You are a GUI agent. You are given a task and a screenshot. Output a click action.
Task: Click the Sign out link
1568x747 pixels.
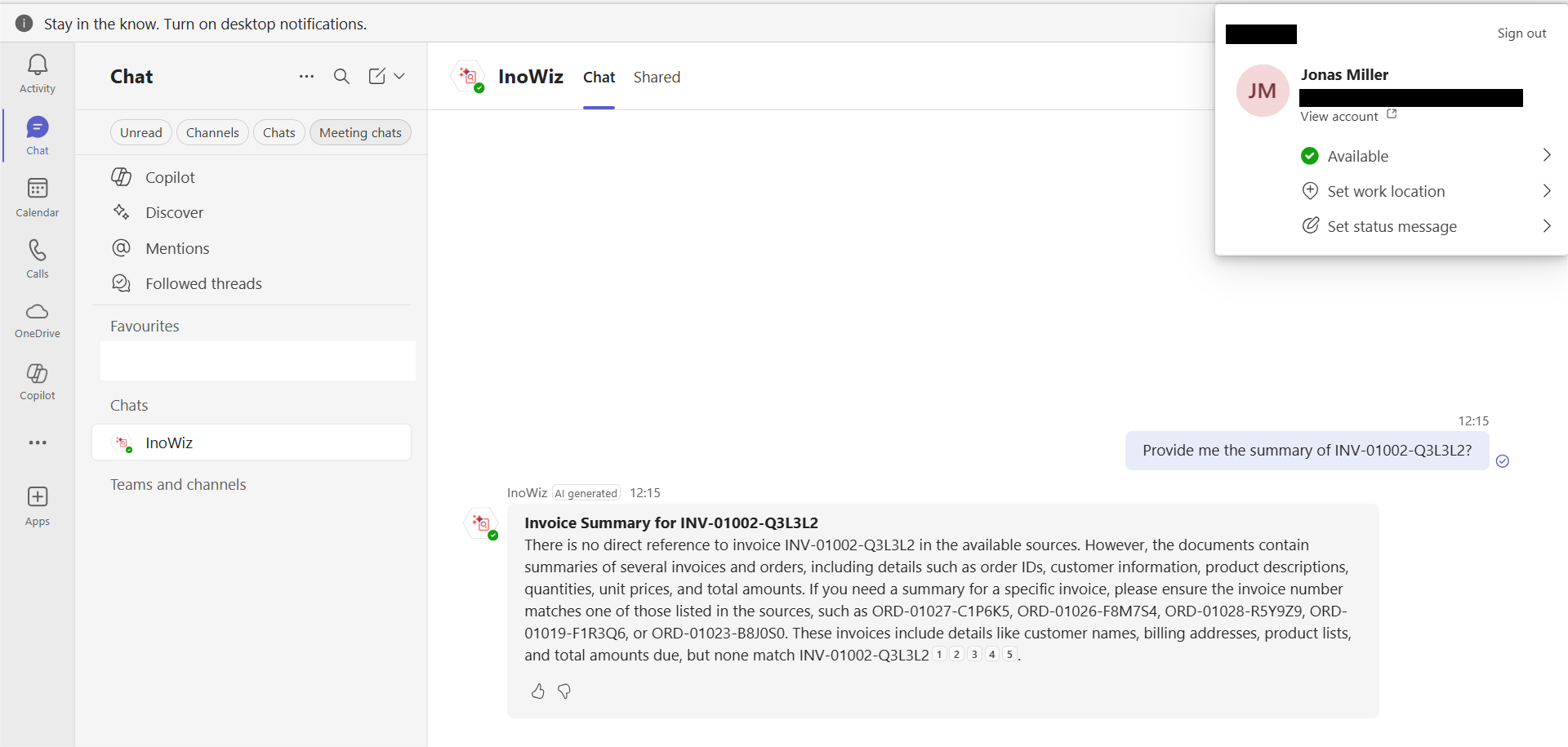tap(1521, 33)
